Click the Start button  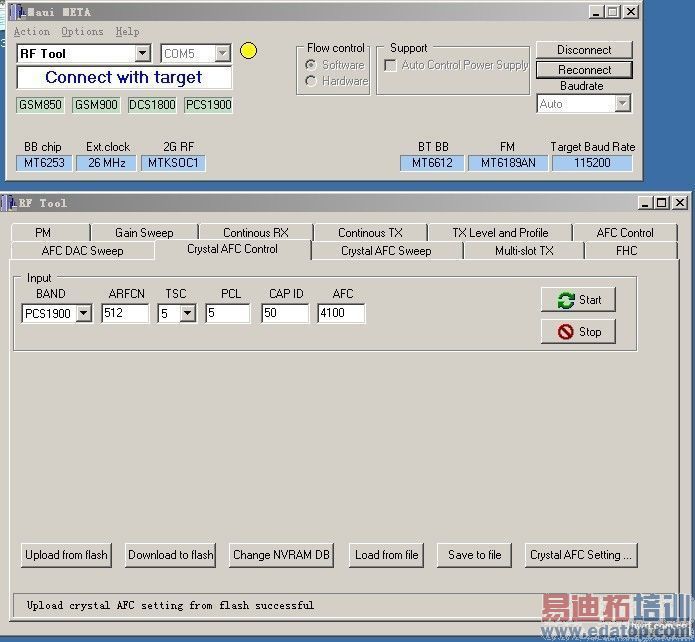click(578, 300)
